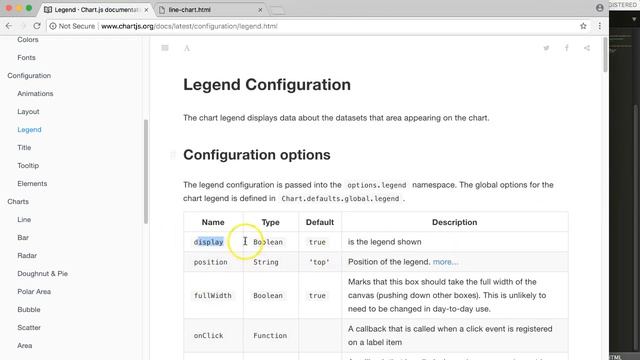Open the Bar chart docs
Viewport: 640px width, 360px height.
(23, 237)
